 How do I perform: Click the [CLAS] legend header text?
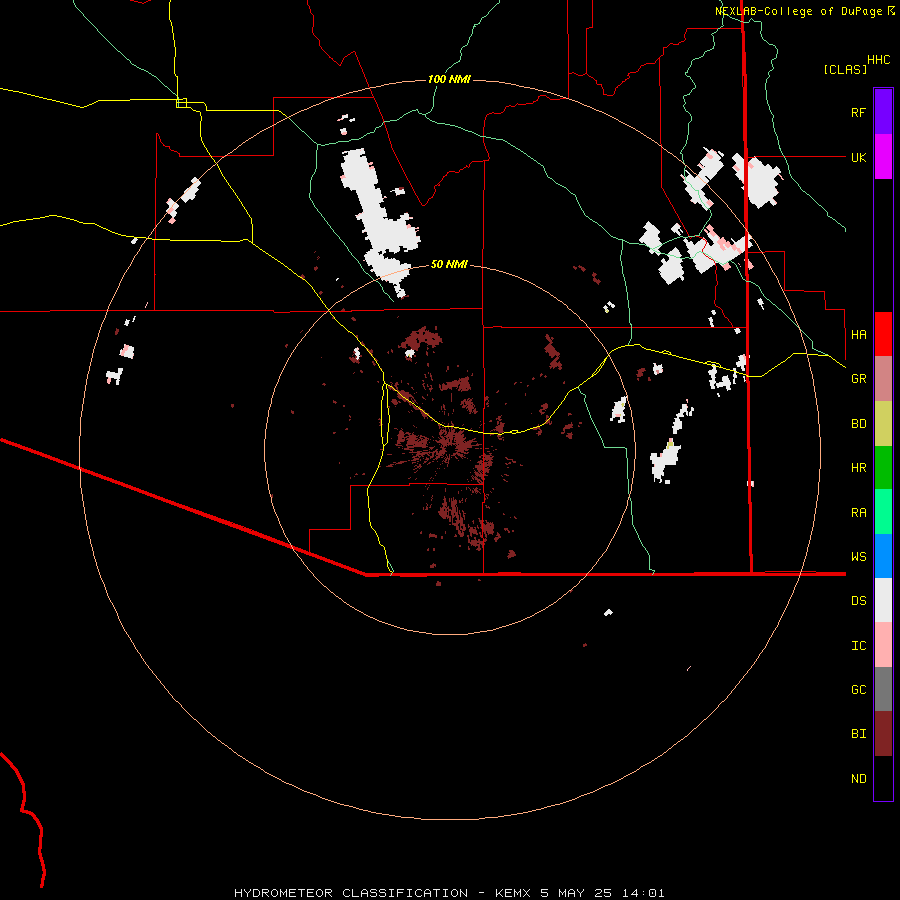845,70
